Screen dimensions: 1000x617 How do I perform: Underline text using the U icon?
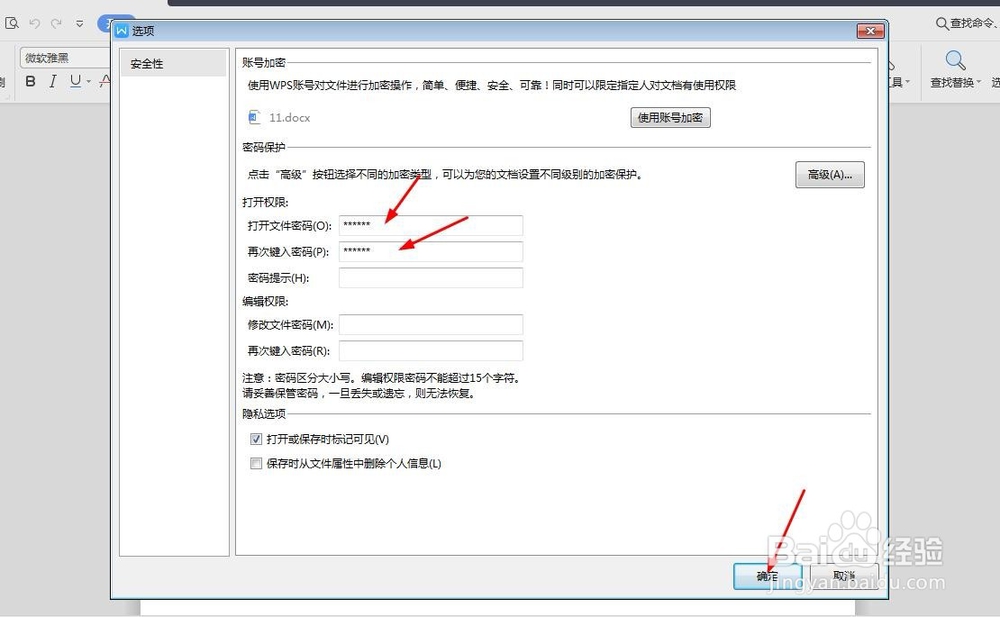pos(74,80)
